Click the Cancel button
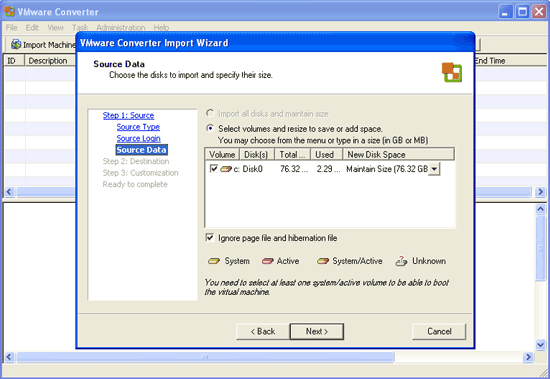 (x=439, y=332)
